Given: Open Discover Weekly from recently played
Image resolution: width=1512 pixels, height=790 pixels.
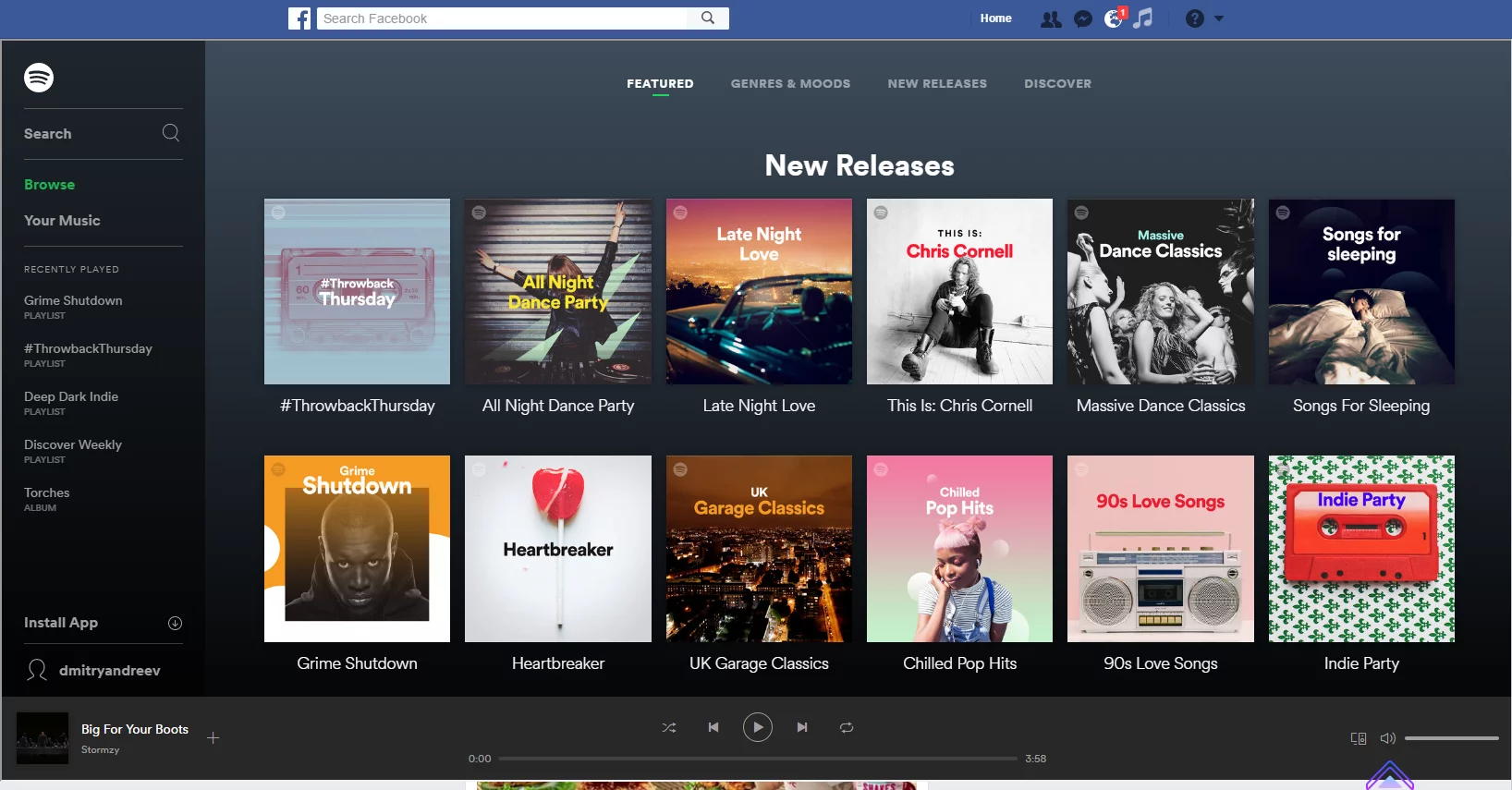Looking at the screenshot, I should (73, 444).
